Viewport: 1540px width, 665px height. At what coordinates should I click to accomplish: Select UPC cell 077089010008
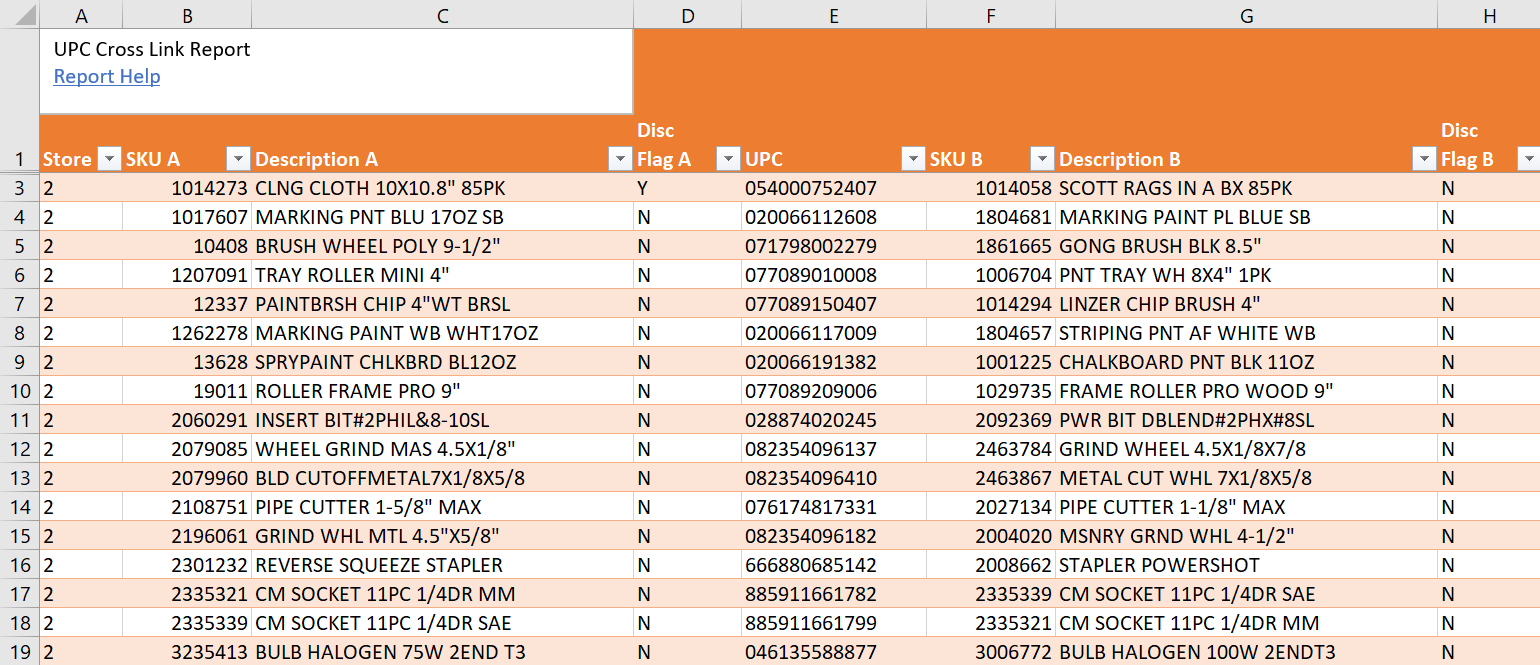pos(834,275)
